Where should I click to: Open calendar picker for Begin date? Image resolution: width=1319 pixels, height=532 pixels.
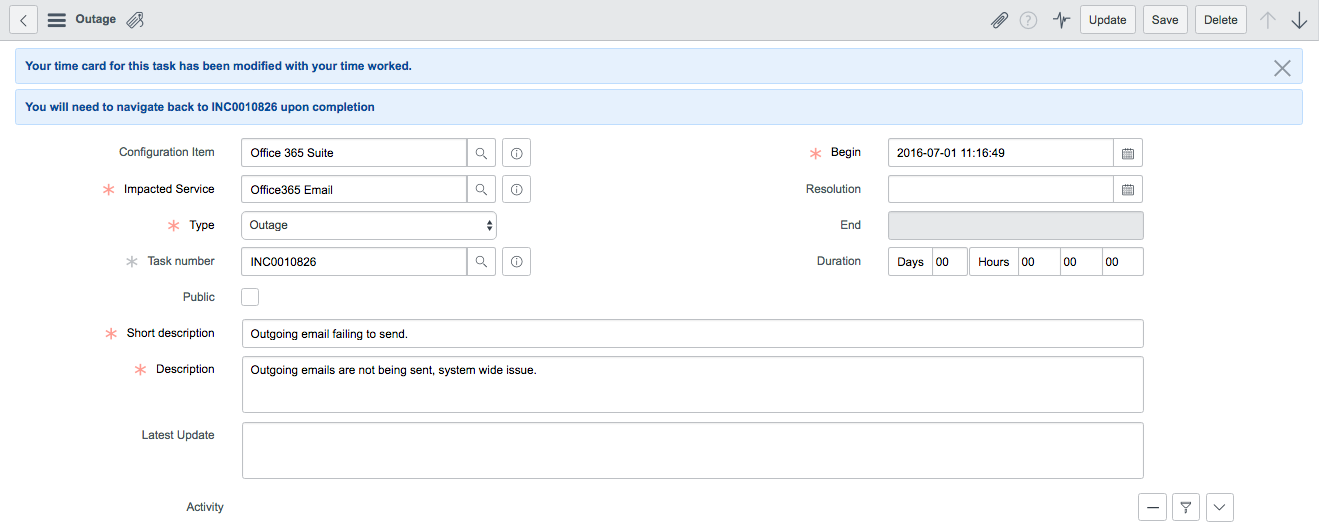pyautogui.click(x=1128, y=153)
